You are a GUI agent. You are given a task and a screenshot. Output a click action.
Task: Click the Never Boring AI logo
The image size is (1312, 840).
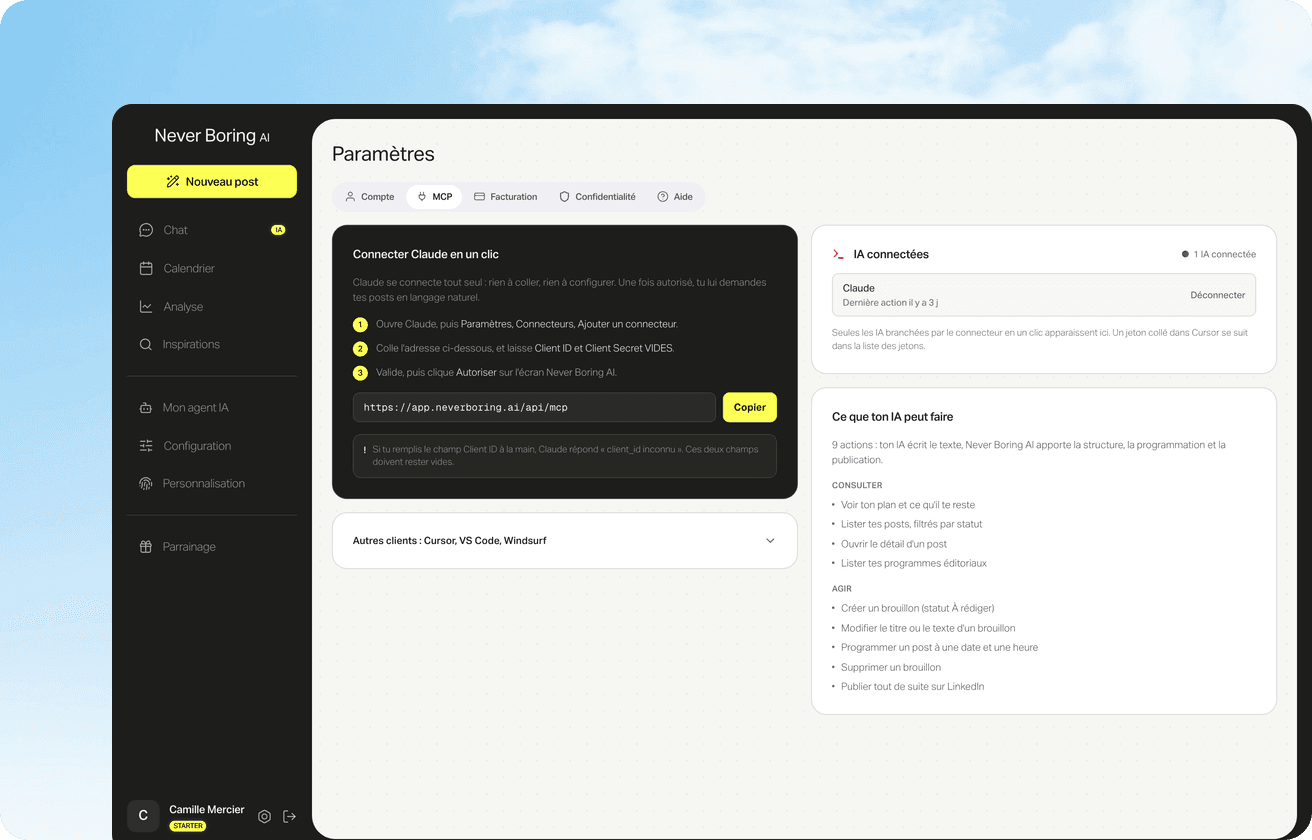click(x=212, y=136)
